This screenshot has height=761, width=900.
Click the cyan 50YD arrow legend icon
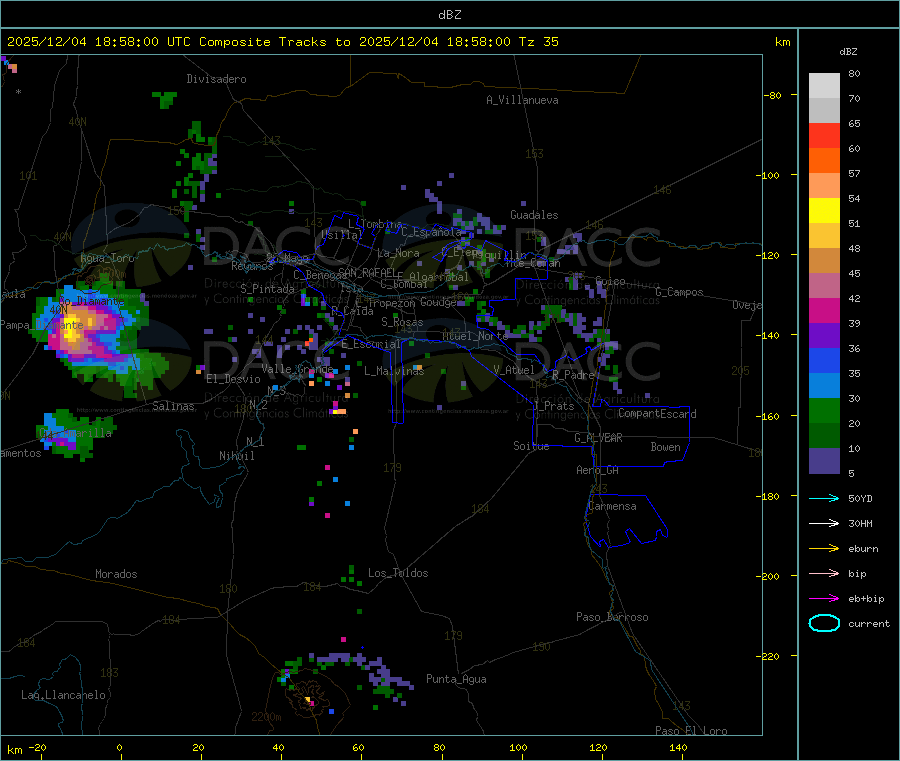point(824,498)
